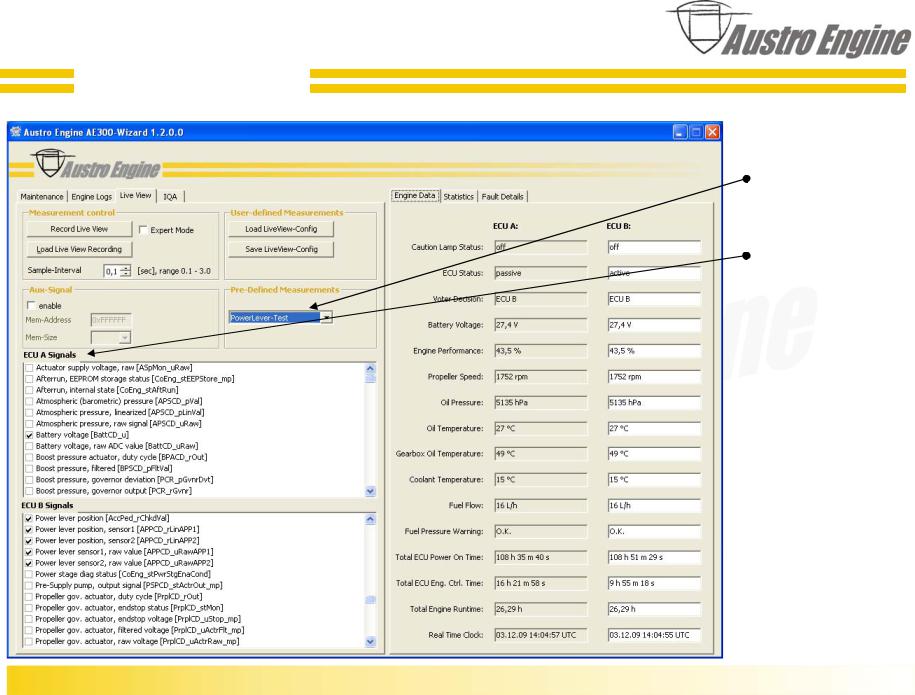Click ECU A Propeller Speed 1752 rpm field
The width and height of the screenshot is (915, 695).
540,377
